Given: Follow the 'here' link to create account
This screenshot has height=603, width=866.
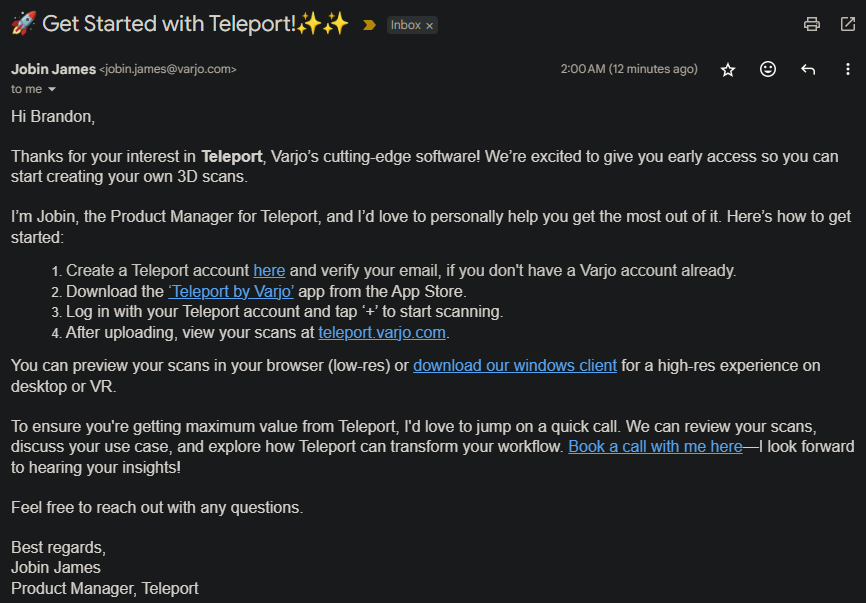Looking at the screenshot, I should (269, 271).
